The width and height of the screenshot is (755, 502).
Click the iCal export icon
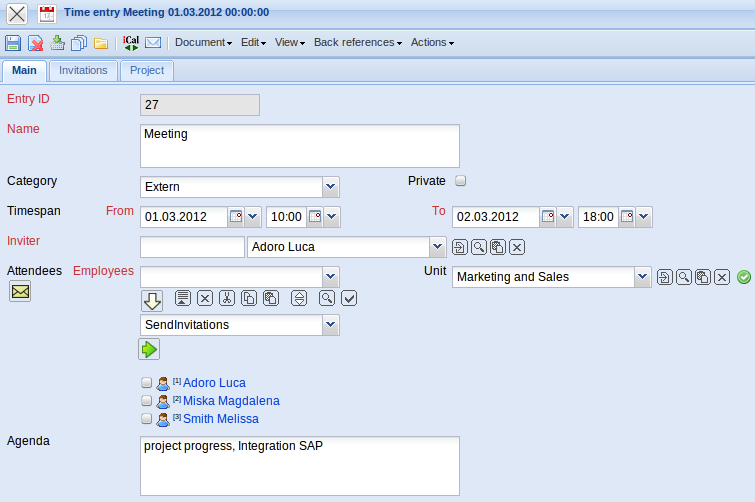point(131,43)
